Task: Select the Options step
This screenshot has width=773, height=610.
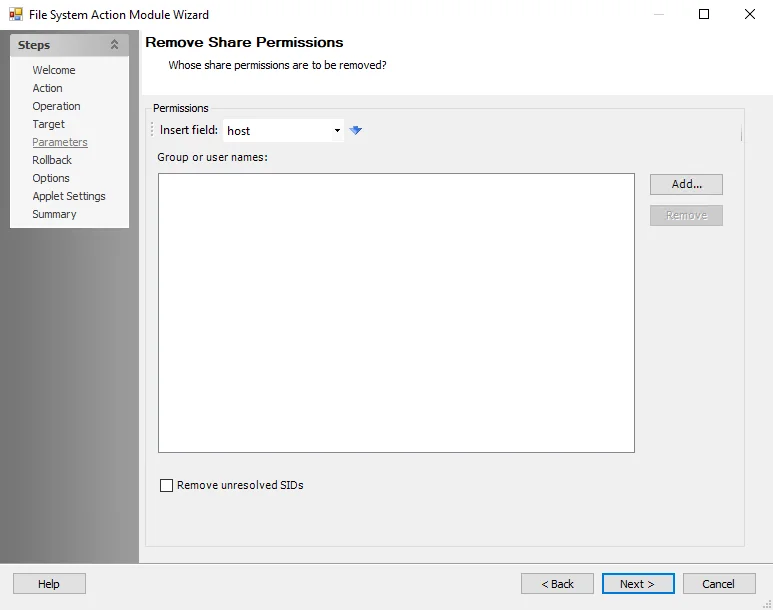Action: [51, 178]
